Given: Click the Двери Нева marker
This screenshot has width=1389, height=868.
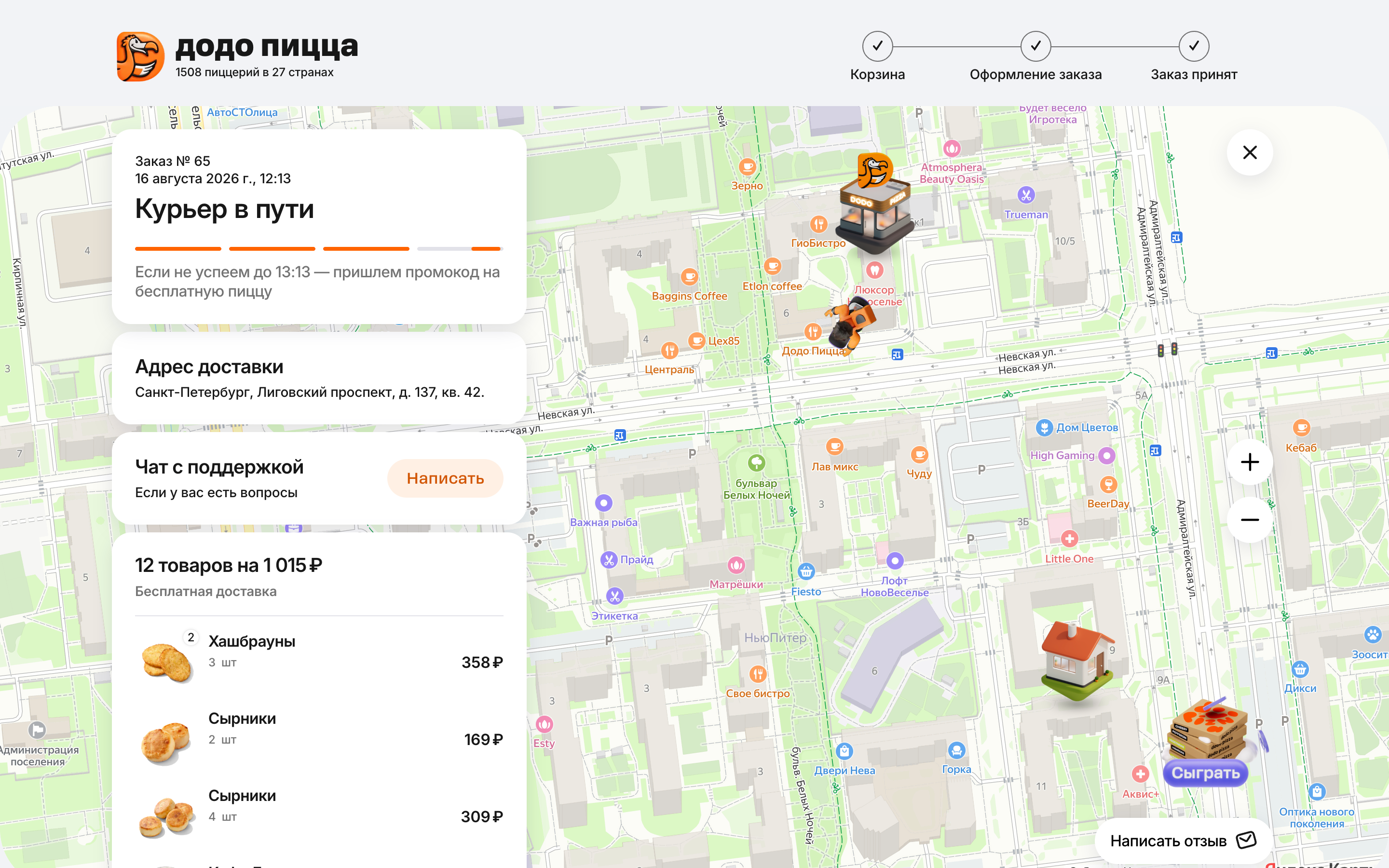Looking at the screenshot, I should coord(844,750).
